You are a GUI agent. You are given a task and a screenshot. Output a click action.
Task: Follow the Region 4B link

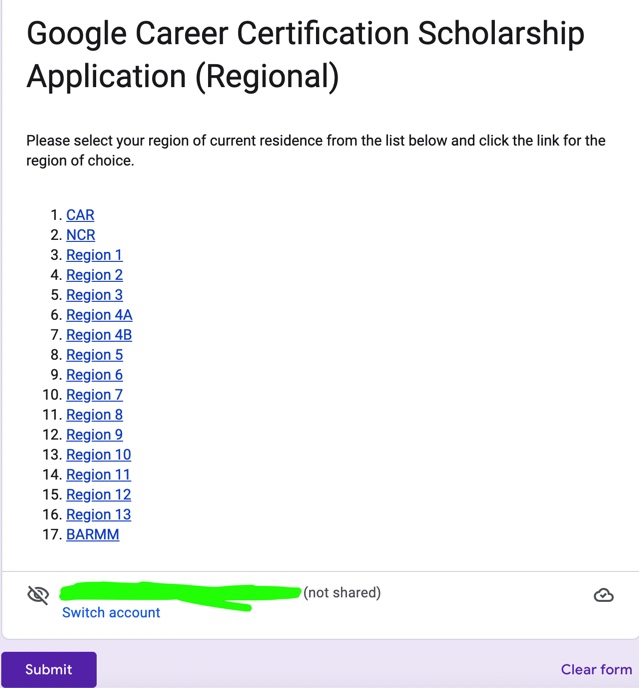[x=99, y=335]
